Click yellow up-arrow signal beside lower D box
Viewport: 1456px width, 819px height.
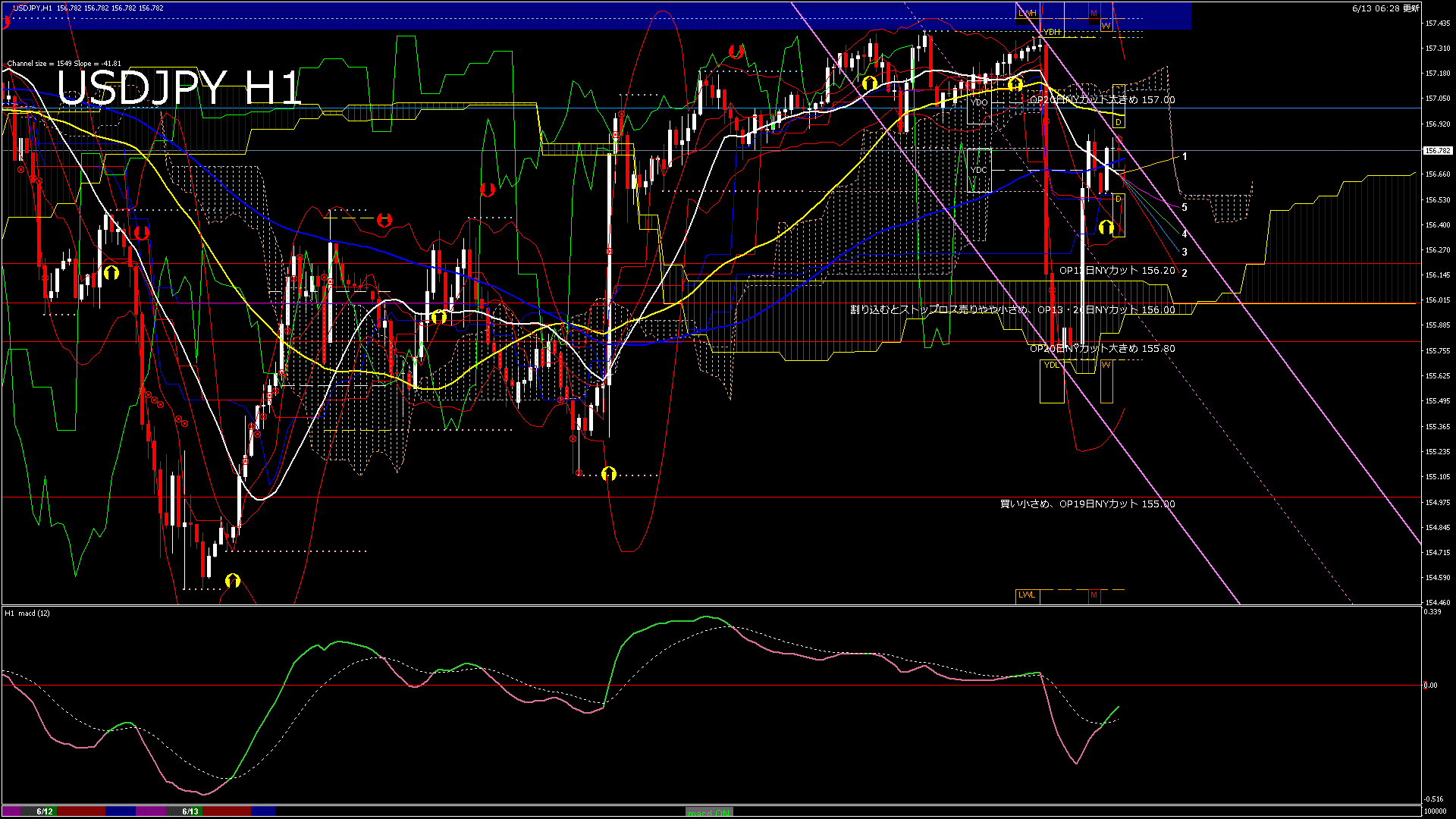point(1106,227)
